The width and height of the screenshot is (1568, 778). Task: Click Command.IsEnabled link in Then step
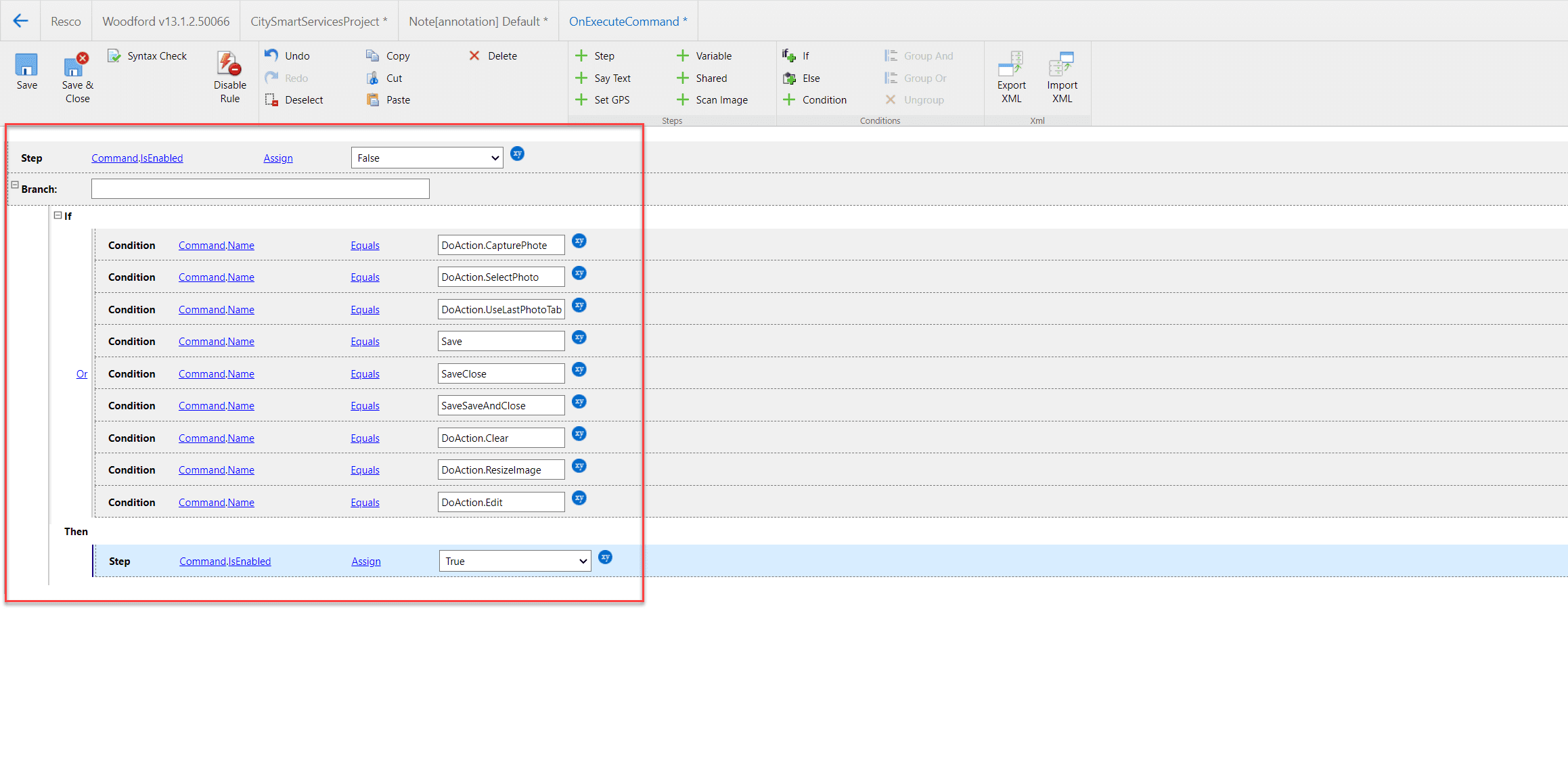tap(225, 562)
